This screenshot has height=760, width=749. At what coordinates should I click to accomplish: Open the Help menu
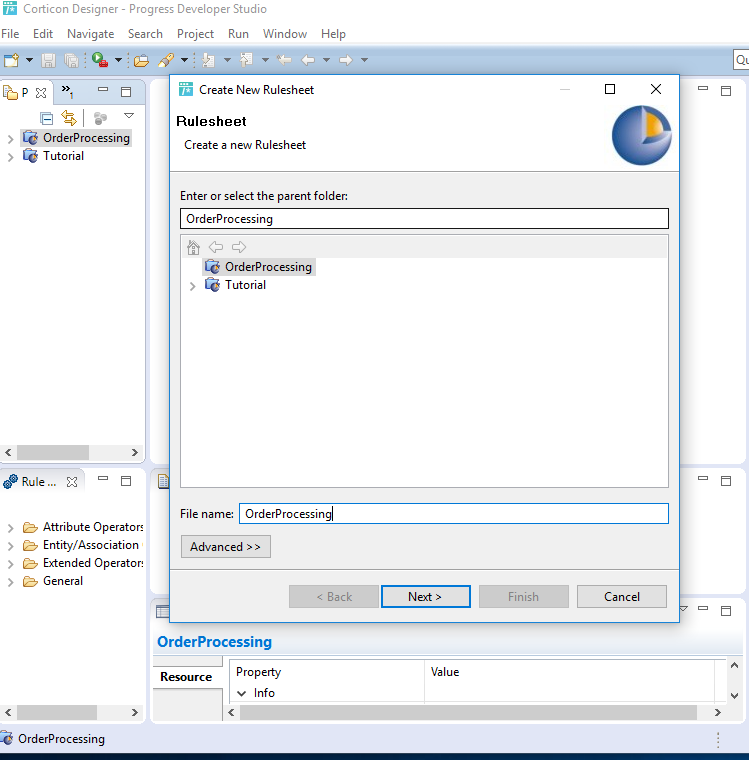coord(333,34)
